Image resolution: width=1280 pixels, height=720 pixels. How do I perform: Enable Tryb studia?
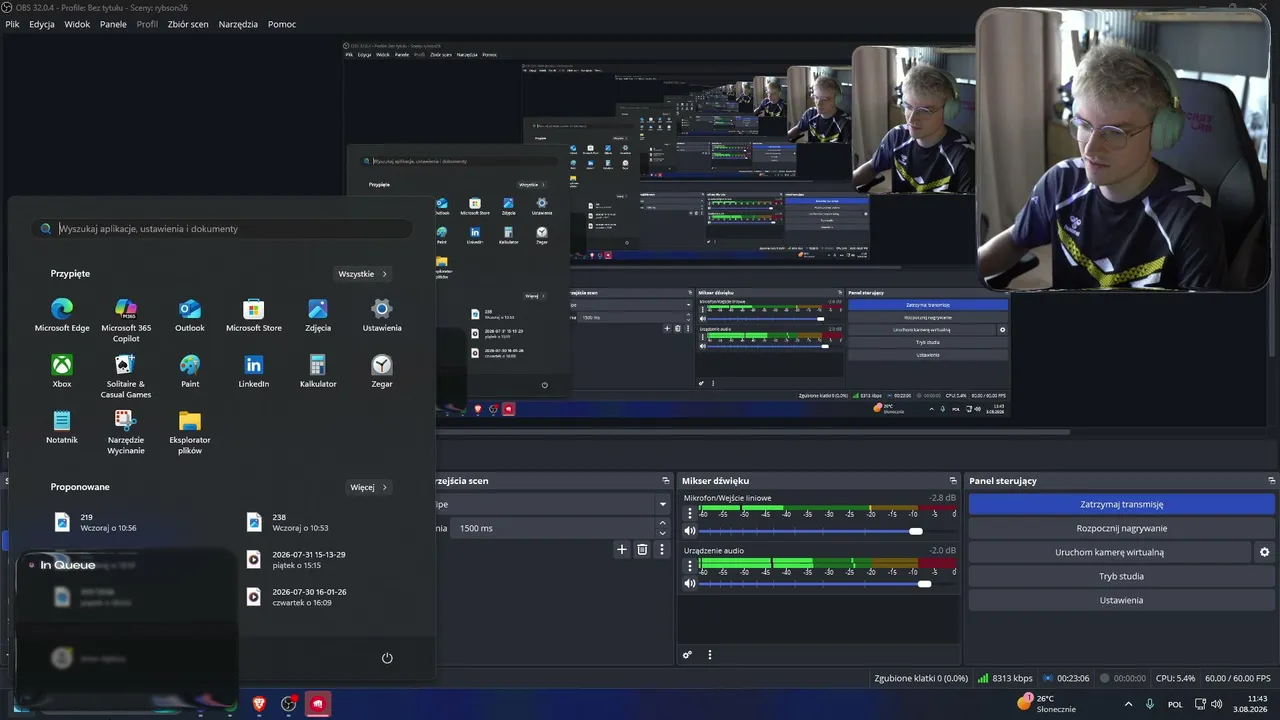tap(1122, 576)
